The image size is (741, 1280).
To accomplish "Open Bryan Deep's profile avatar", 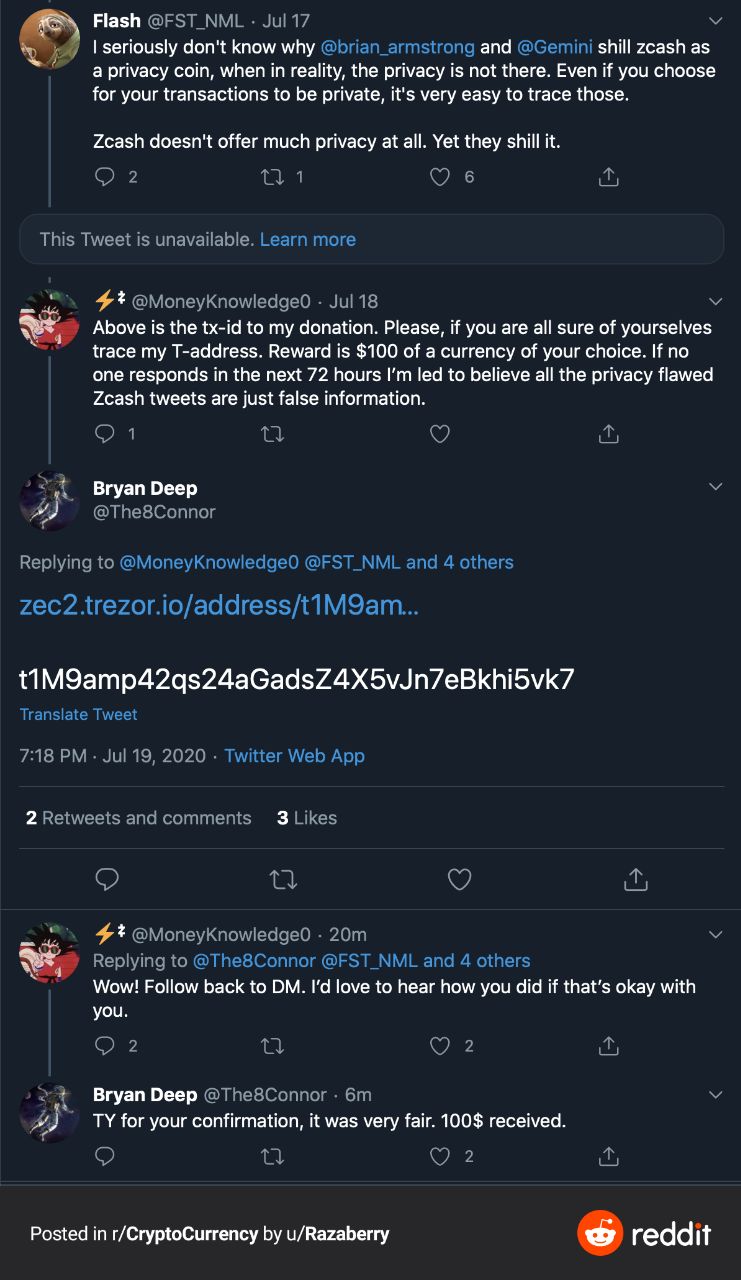I will point(49,502).
